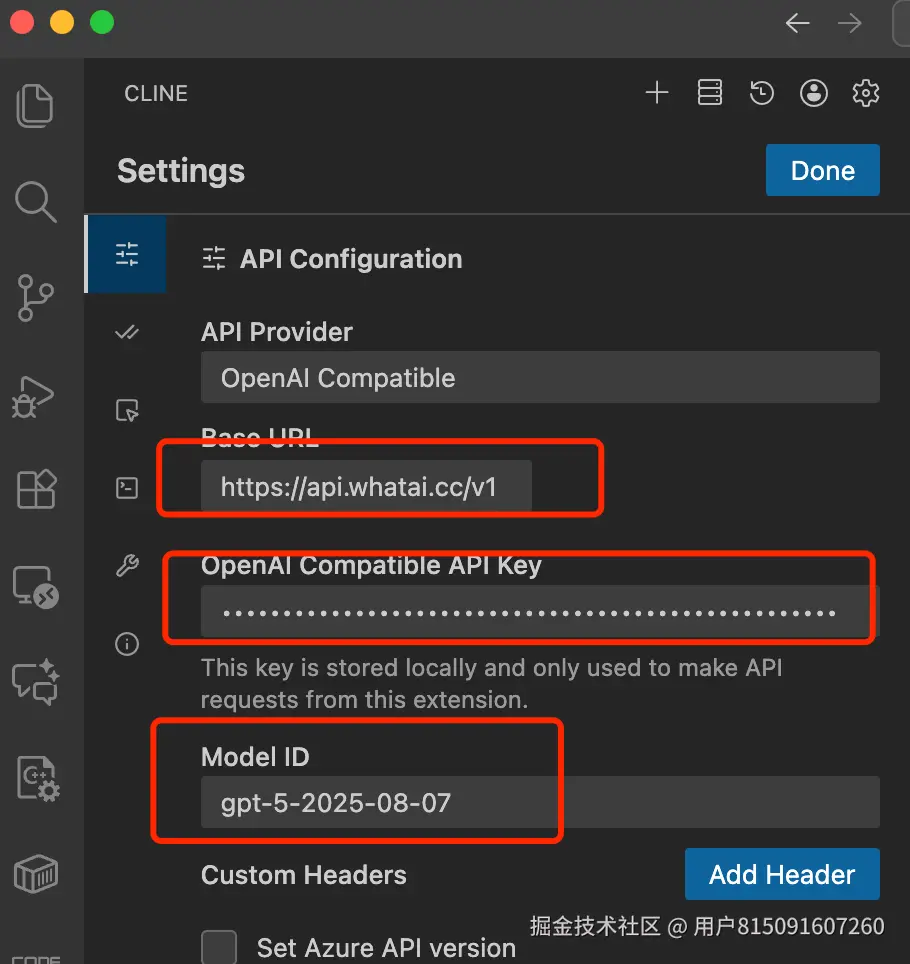Click Done to save Cline settings
The image size is (910, 964).
822,170
